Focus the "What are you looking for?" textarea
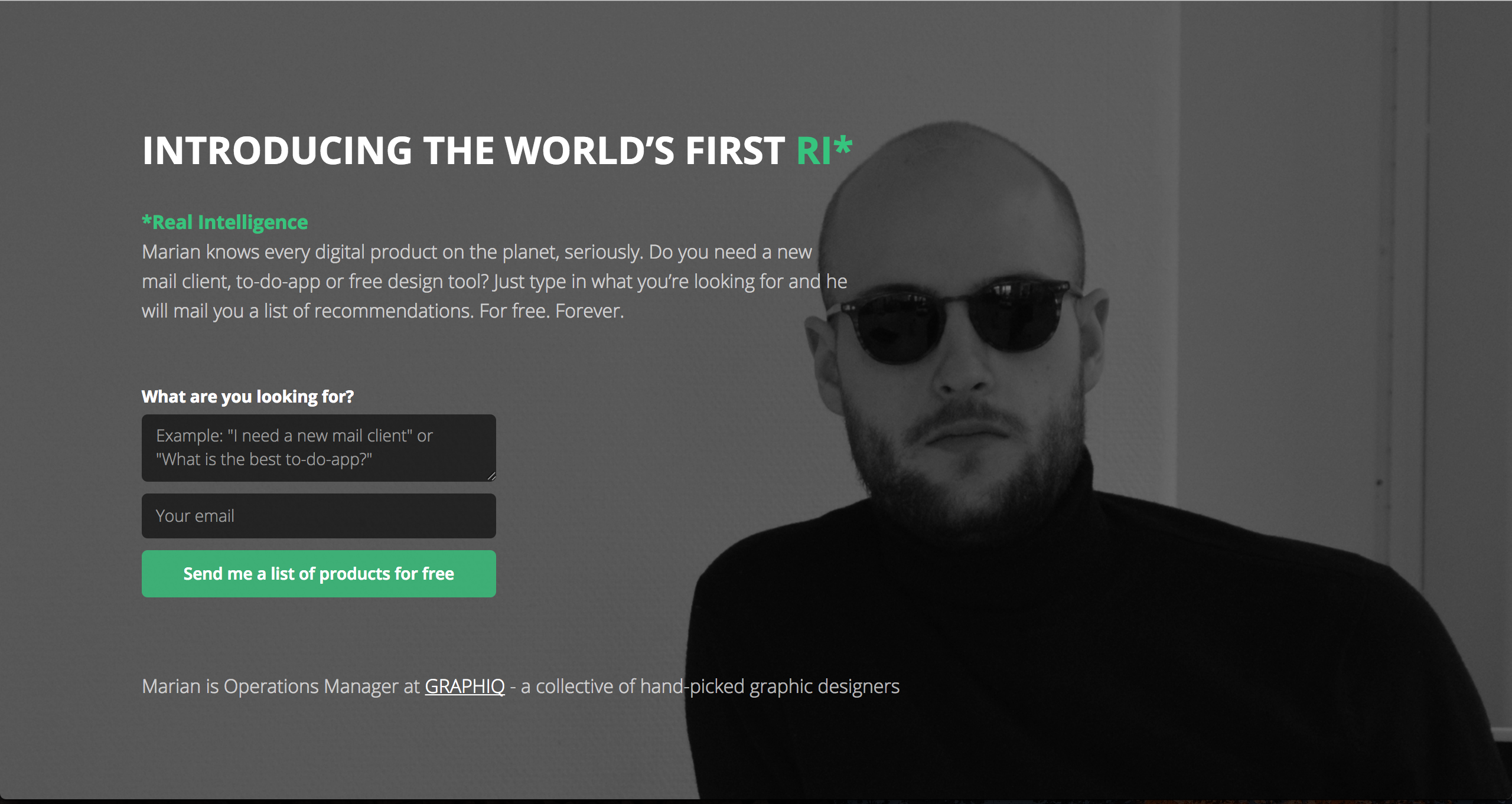Viewport: 1512px width, 804px height. [x=319, y=448]
